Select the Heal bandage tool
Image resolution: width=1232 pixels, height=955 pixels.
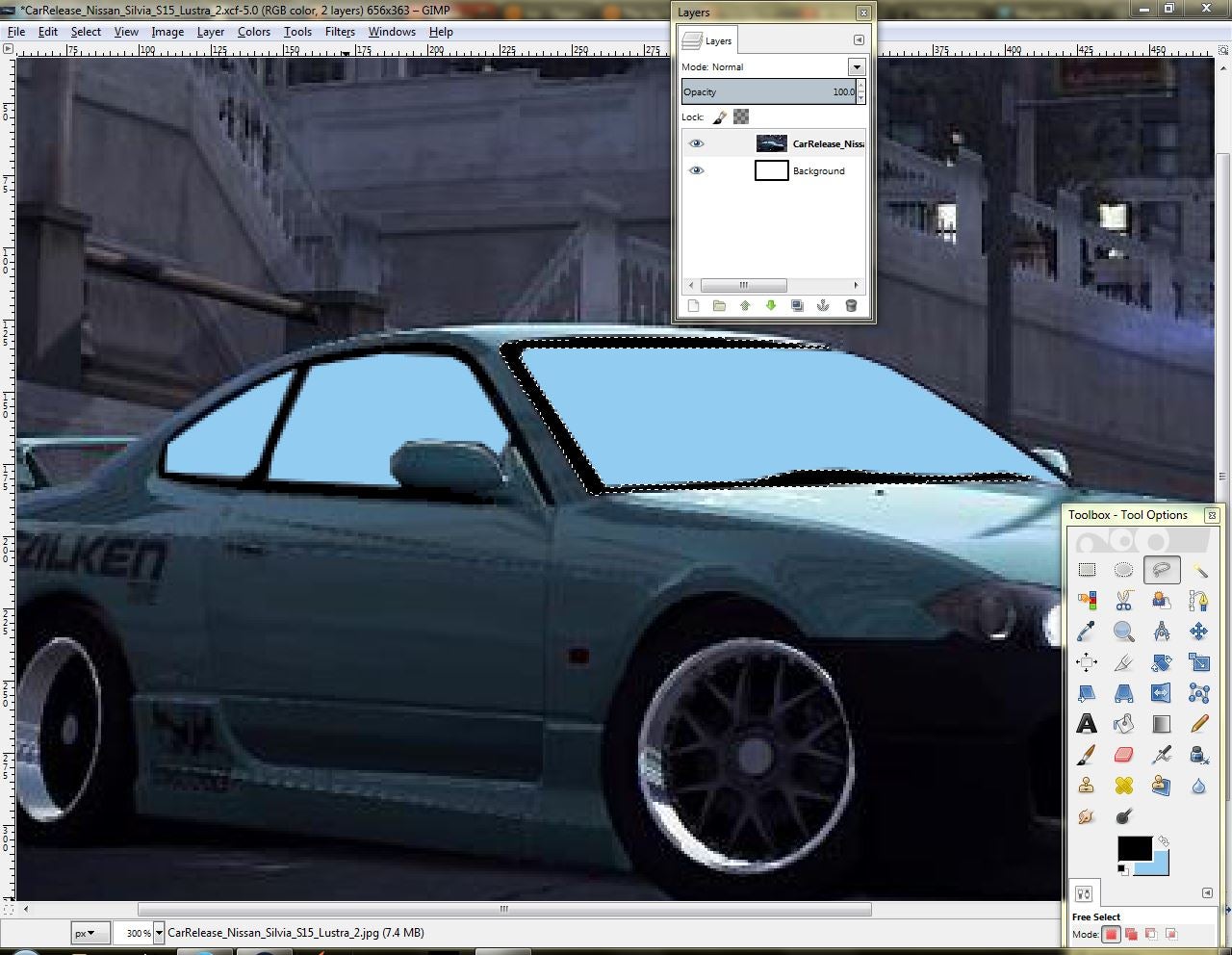pos(1123,786)
